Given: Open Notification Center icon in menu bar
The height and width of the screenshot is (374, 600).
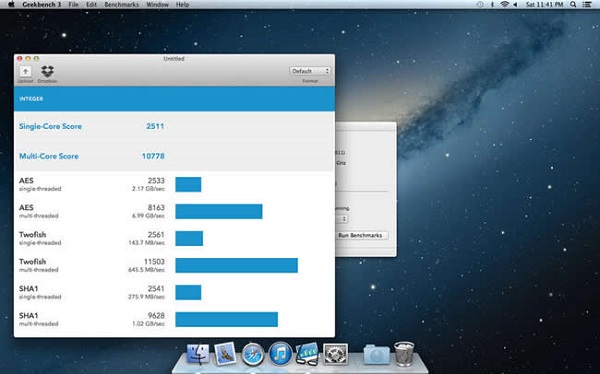Looking at the screenshot, I should [x=587, y=5].
